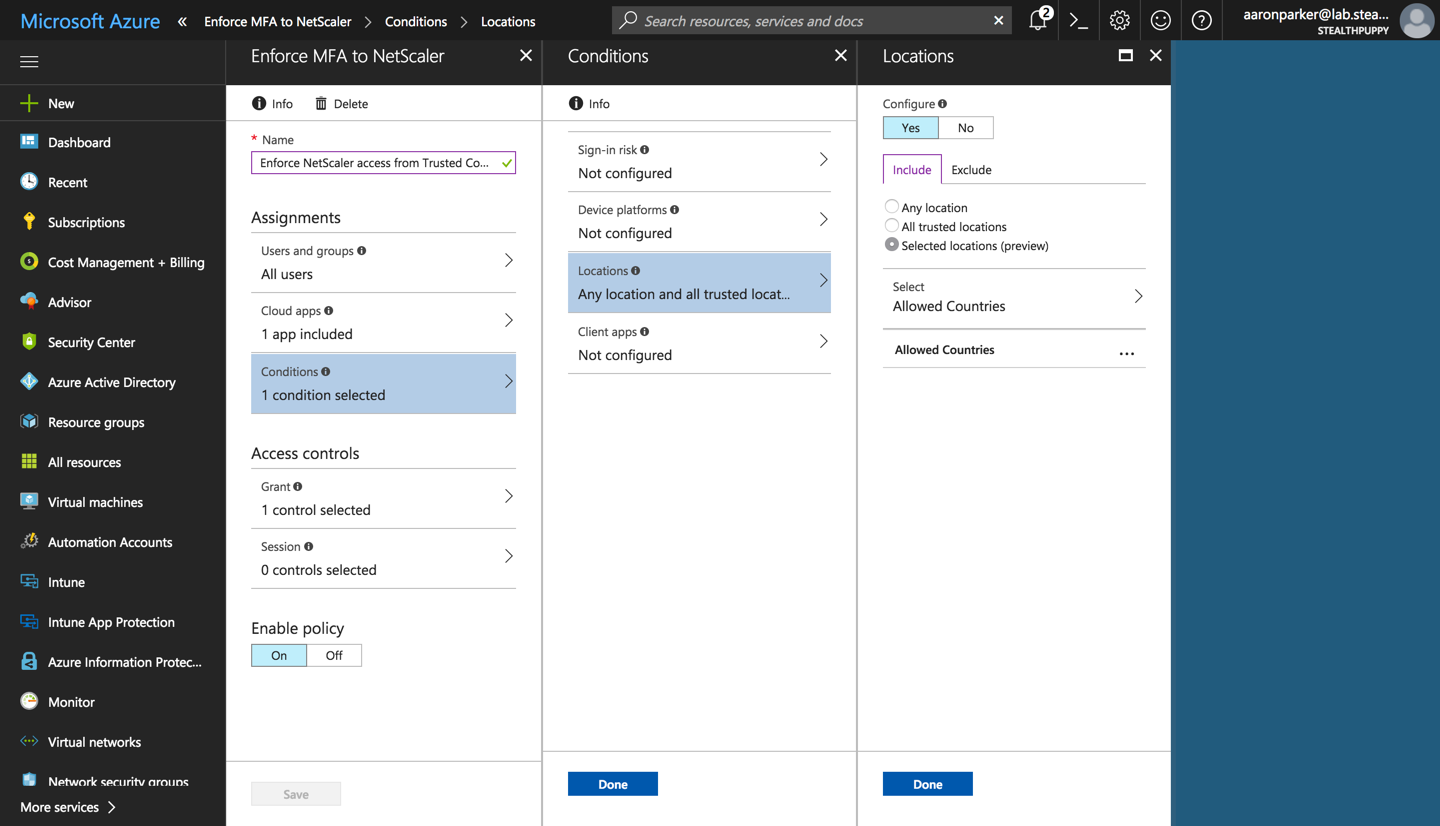Click Info in Conditions blade

[589, 104]
